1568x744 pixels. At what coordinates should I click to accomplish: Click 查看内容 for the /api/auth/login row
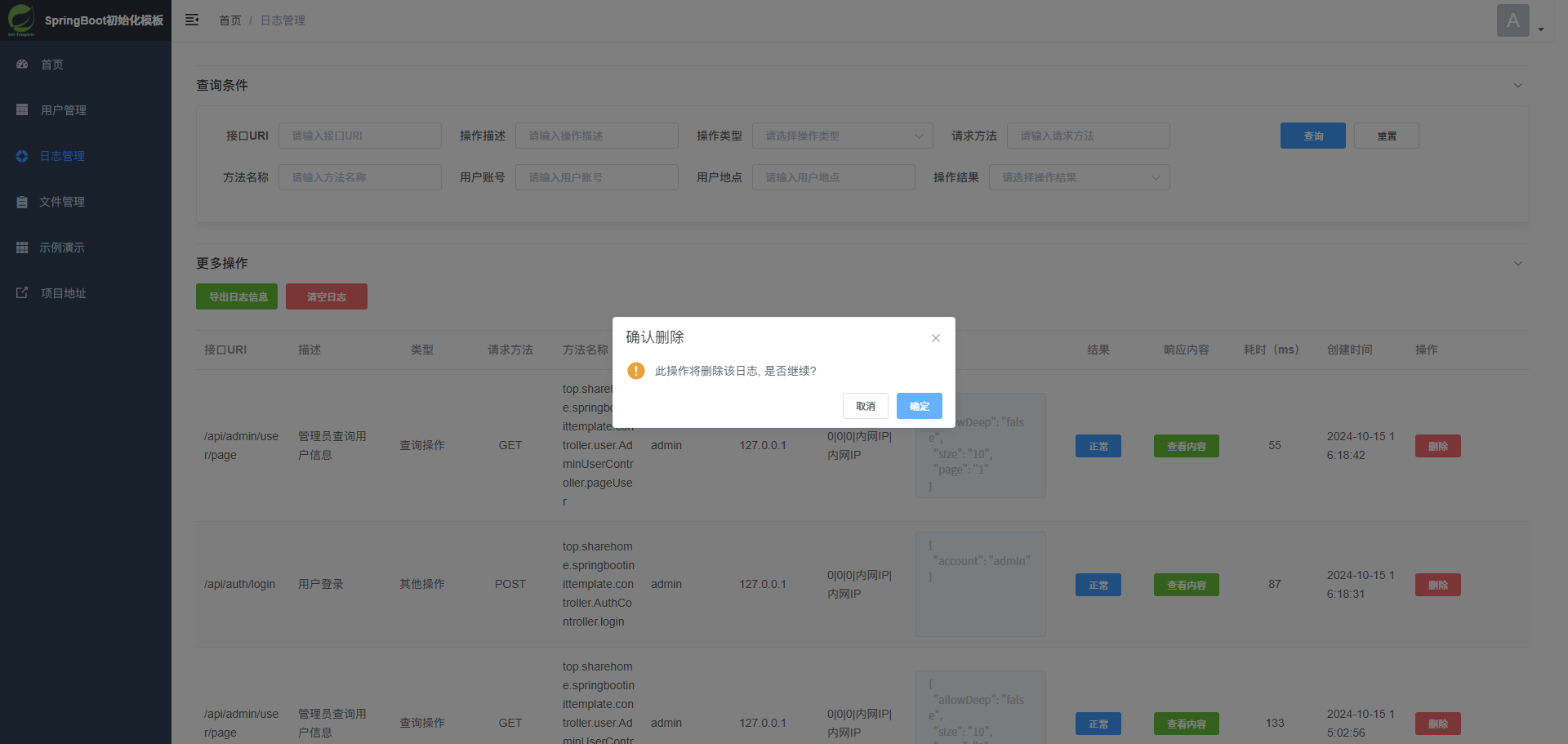(x=1187, y=585)
